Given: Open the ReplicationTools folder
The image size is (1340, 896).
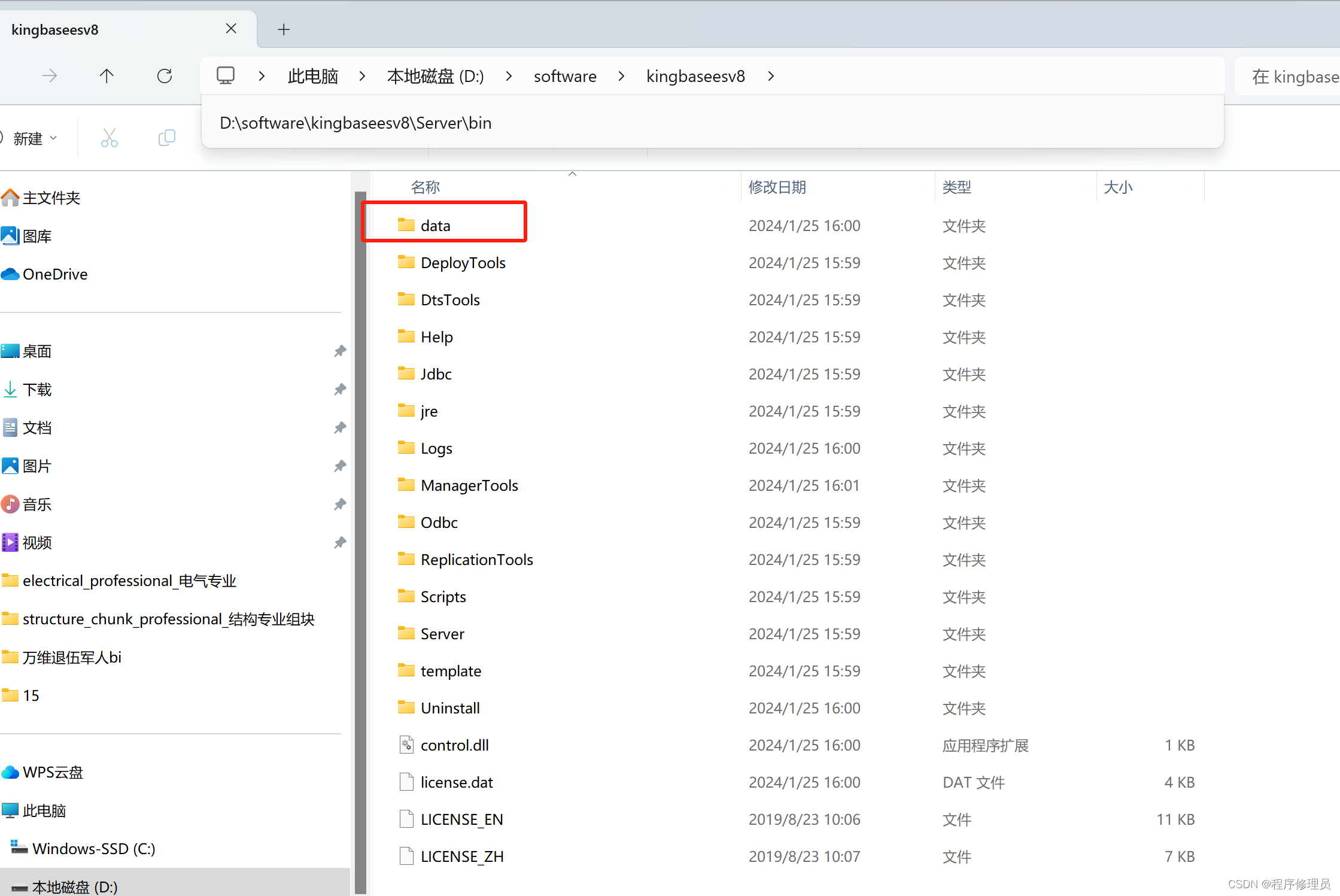Looking at the screenshot, I should tap(477, 558).
